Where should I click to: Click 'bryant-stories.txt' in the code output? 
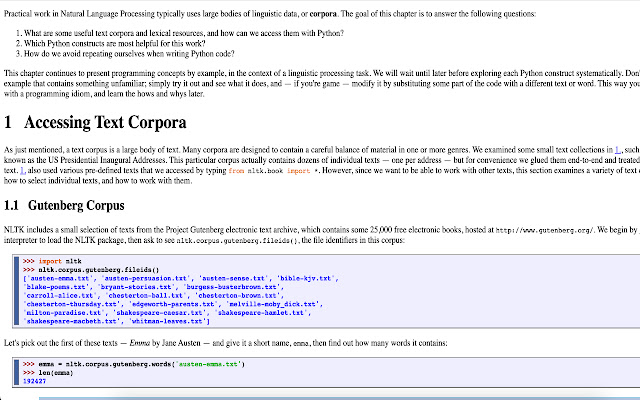tap(136, 287)
